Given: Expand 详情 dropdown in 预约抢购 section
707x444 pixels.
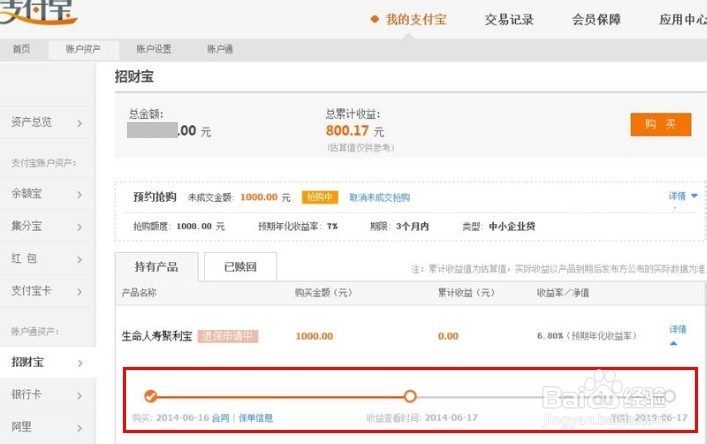Looking at the screenshot, I should pos(683,196).
